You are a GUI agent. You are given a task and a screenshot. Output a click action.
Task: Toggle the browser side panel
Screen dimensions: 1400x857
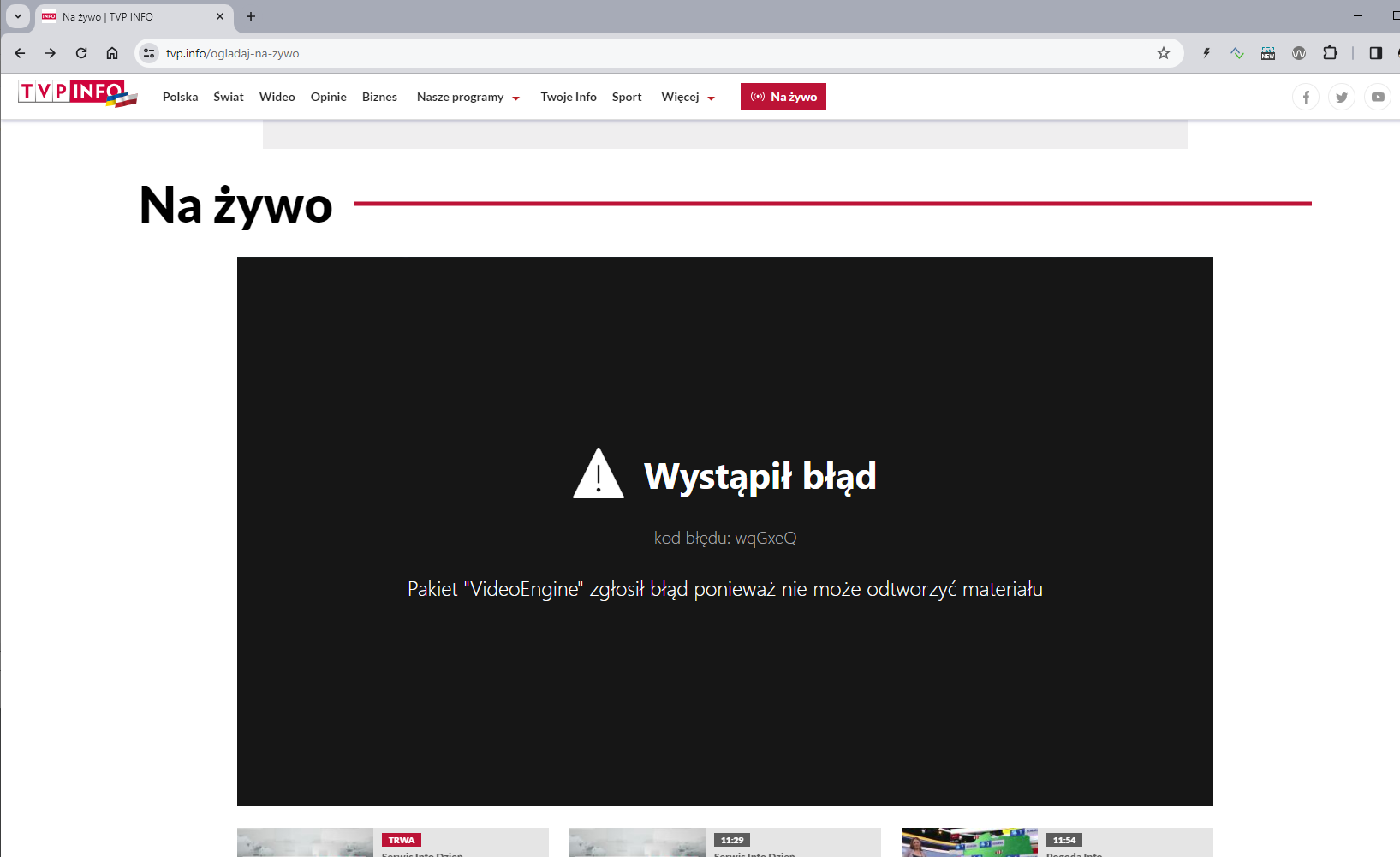[x=1376, y=53]
